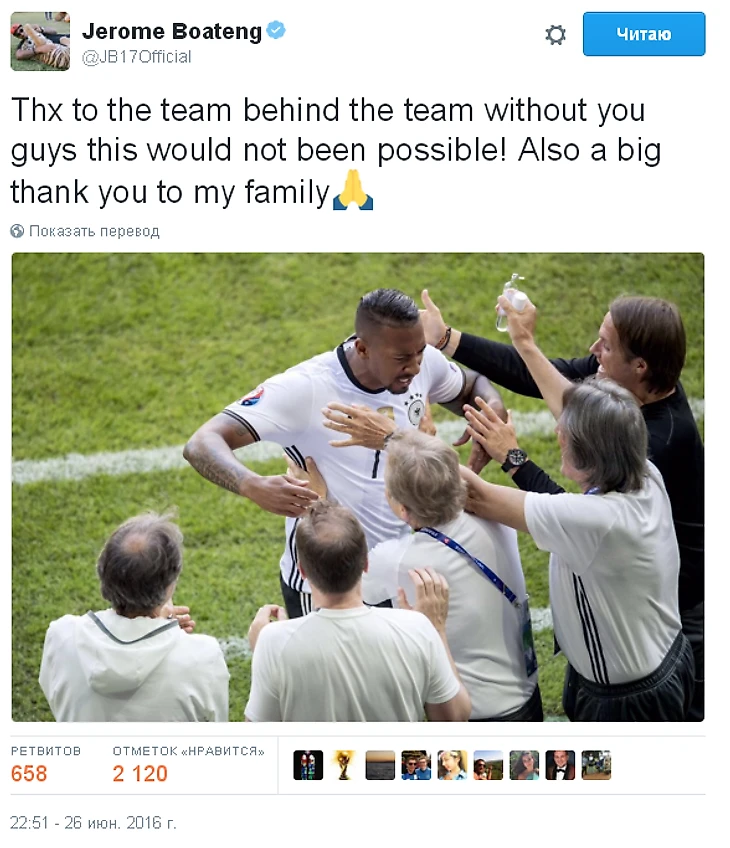Open the gear settings menu
Viewport: 730px width, 848px height.
tap(555, 35)
